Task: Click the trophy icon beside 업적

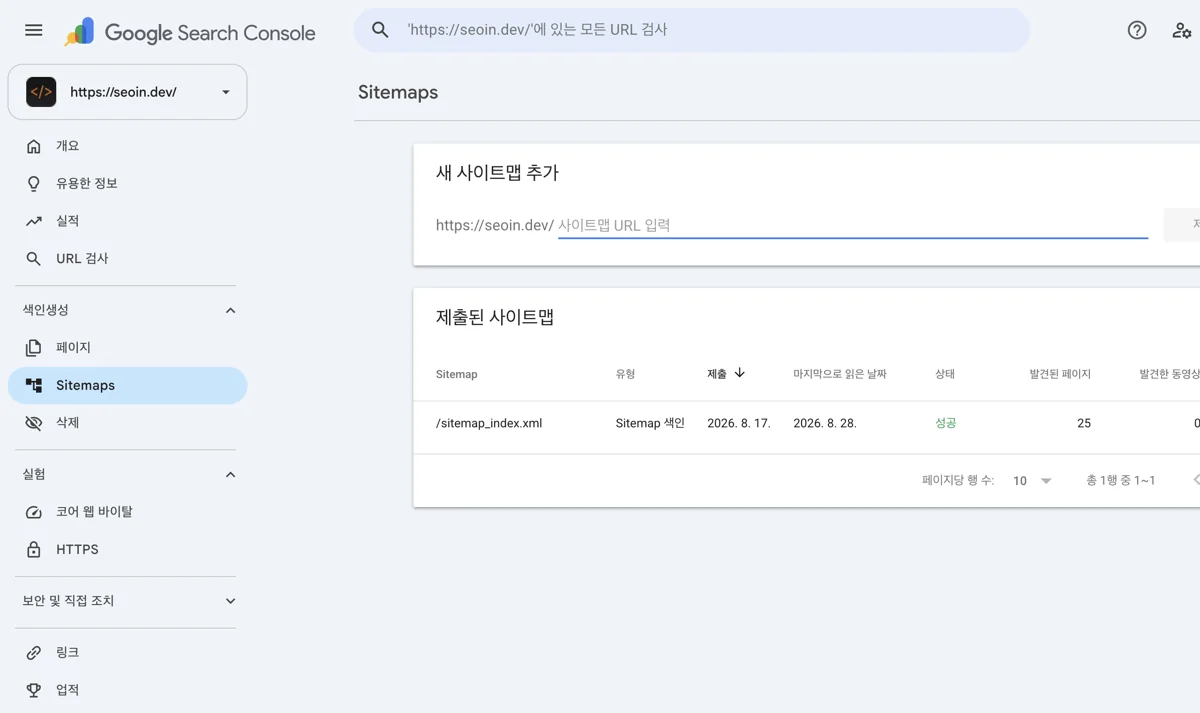Action: point(34,690)
